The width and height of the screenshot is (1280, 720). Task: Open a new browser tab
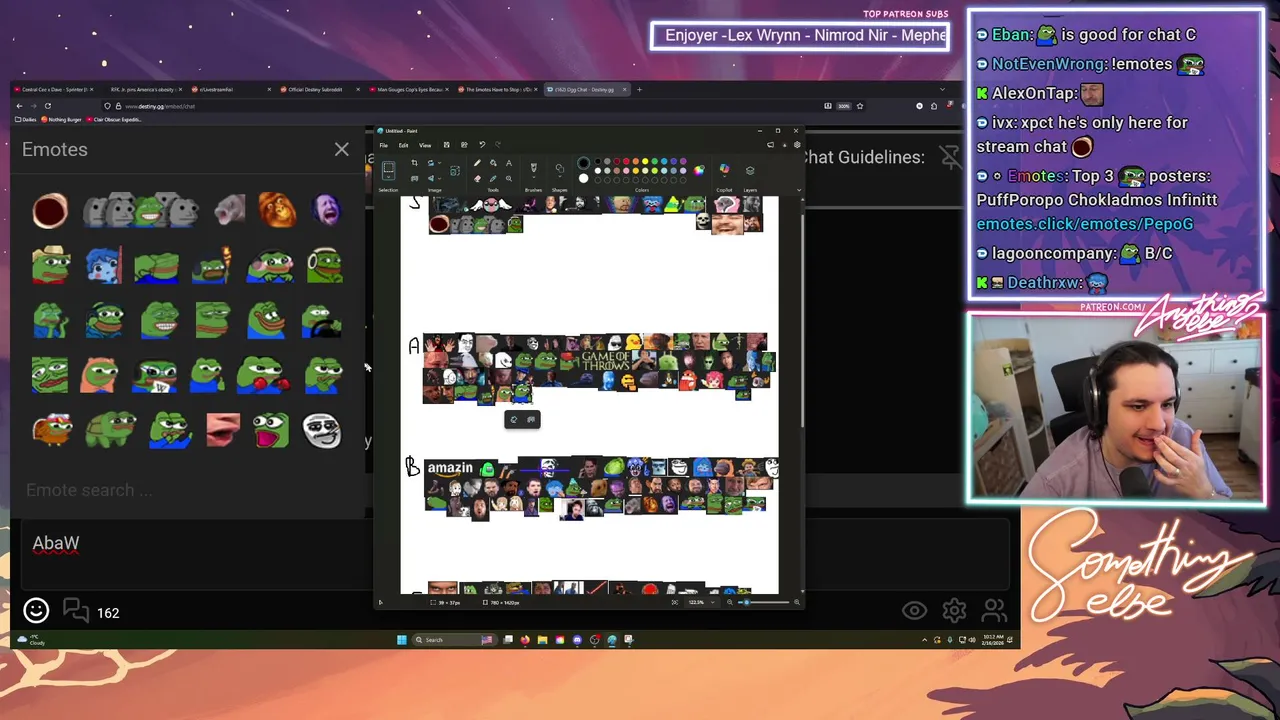640,89
